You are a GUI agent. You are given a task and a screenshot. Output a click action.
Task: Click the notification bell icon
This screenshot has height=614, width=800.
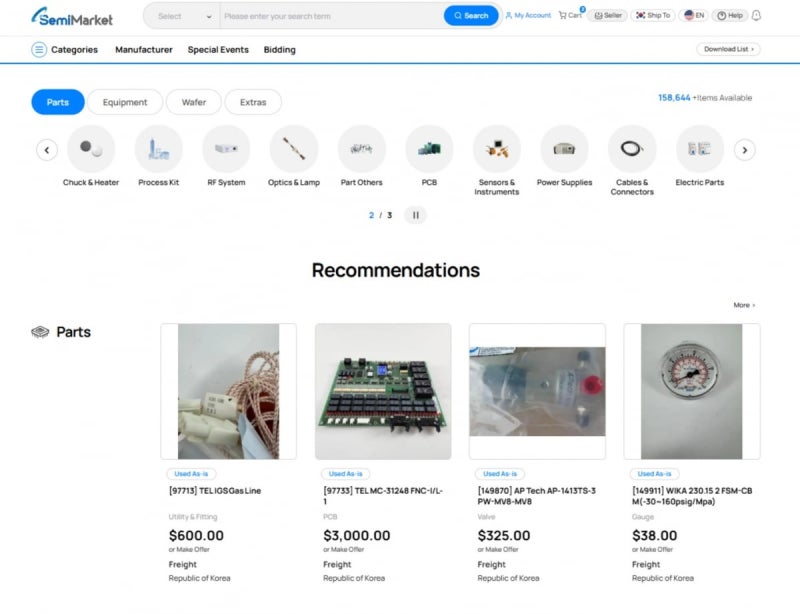[x=756, y=15]
